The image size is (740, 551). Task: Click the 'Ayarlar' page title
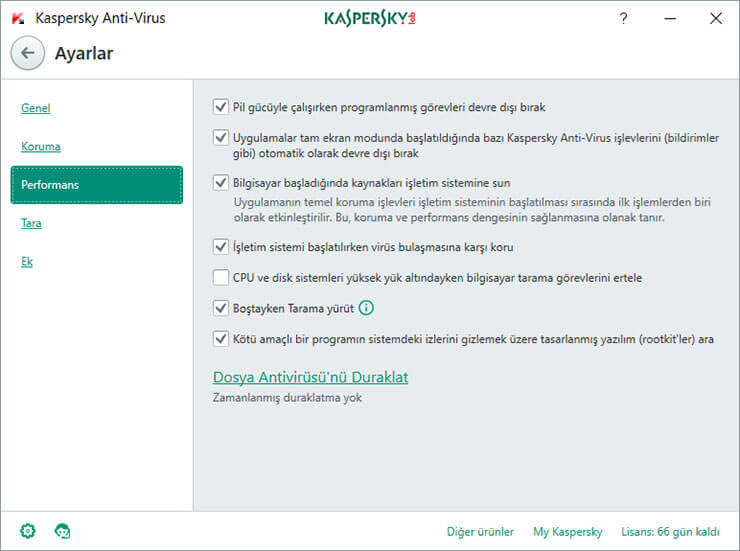84,53
